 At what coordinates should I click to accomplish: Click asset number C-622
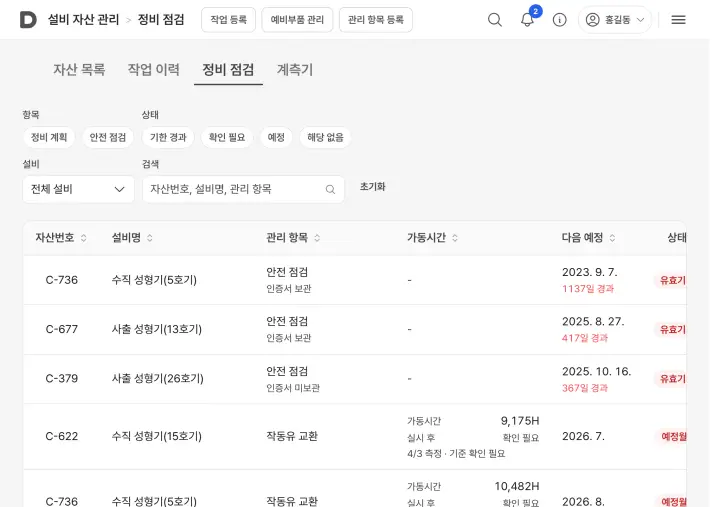pos(62,436)
